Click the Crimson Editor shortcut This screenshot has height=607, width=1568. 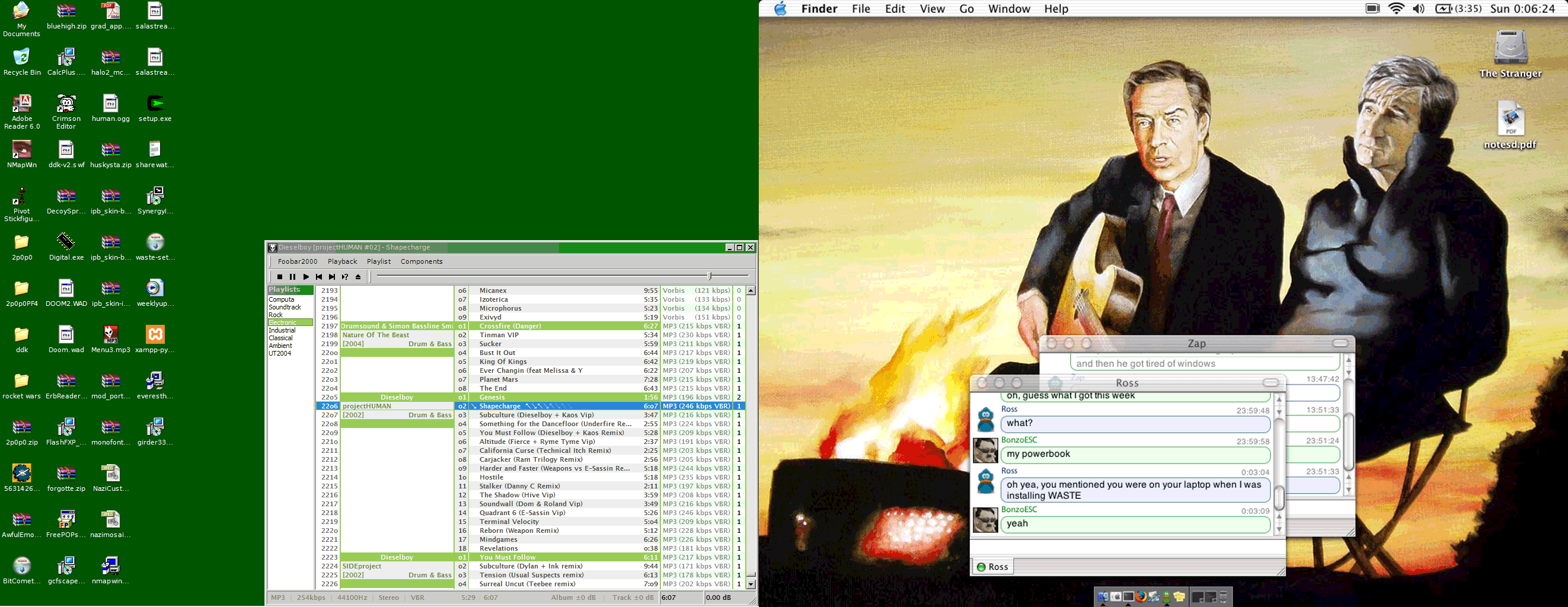(x=66, y=112)
